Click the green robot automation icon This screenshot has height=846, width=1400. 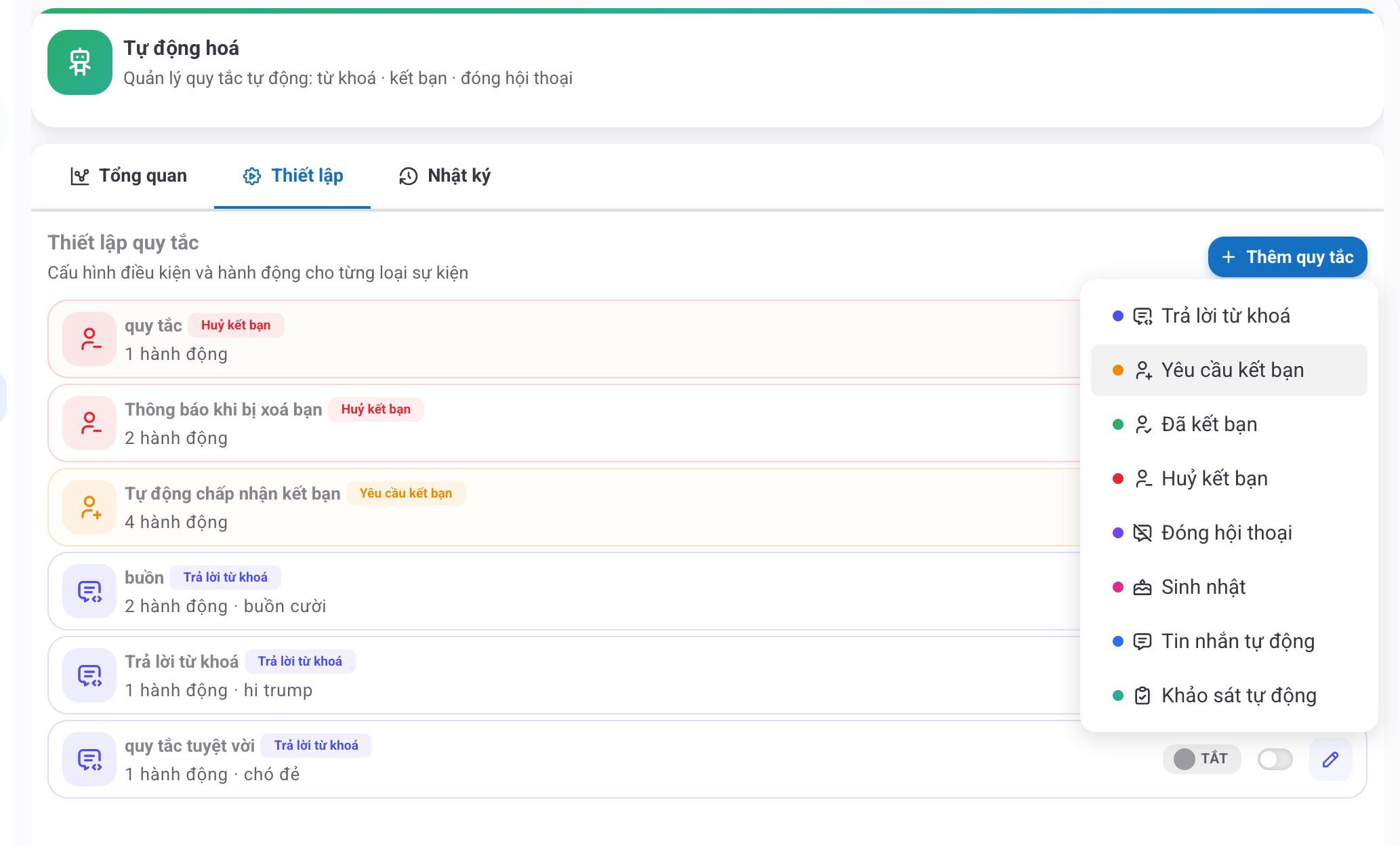pyautogui.click(x=80, y=62)
